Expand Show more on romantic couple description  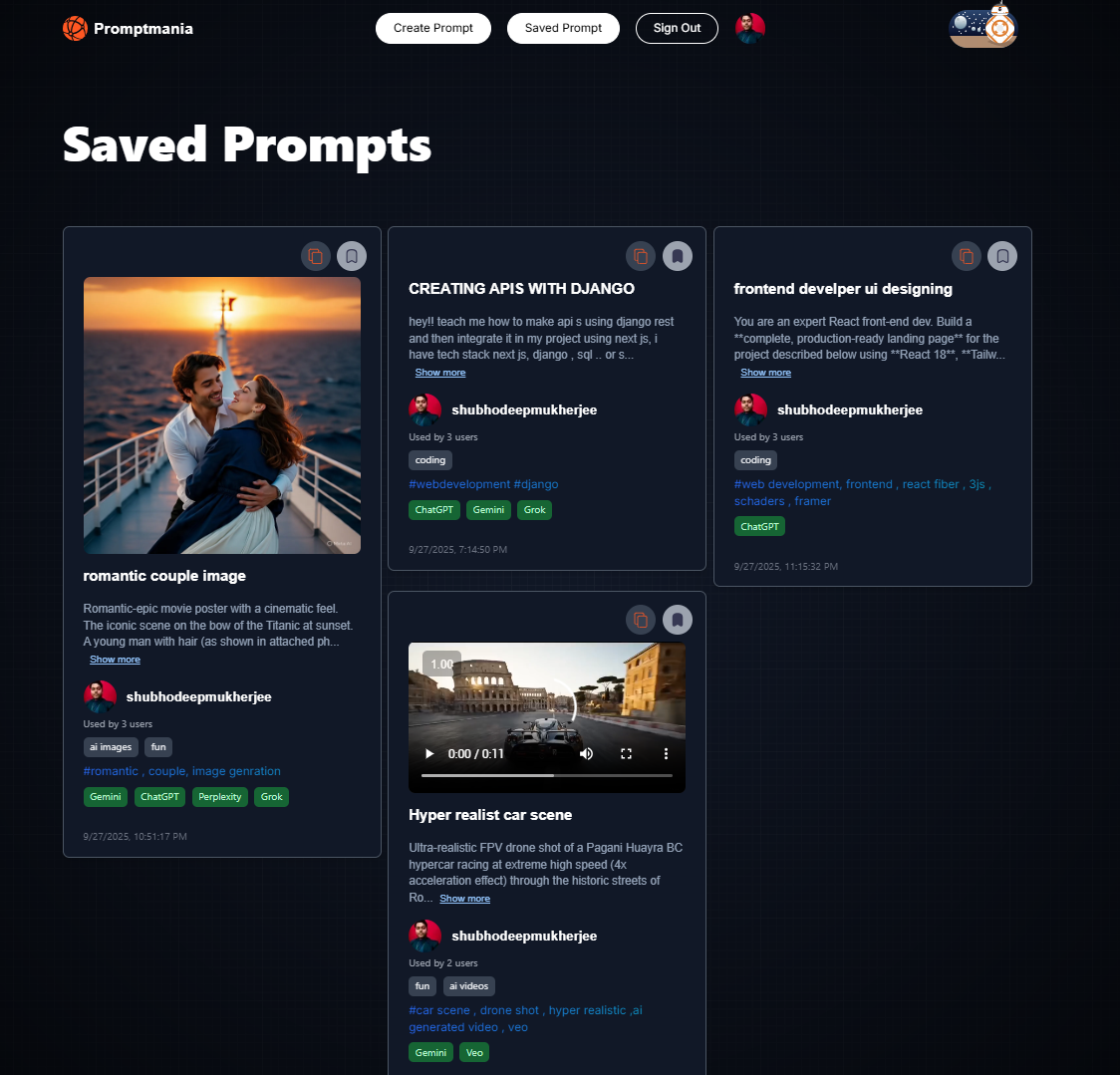click(115, 660)
